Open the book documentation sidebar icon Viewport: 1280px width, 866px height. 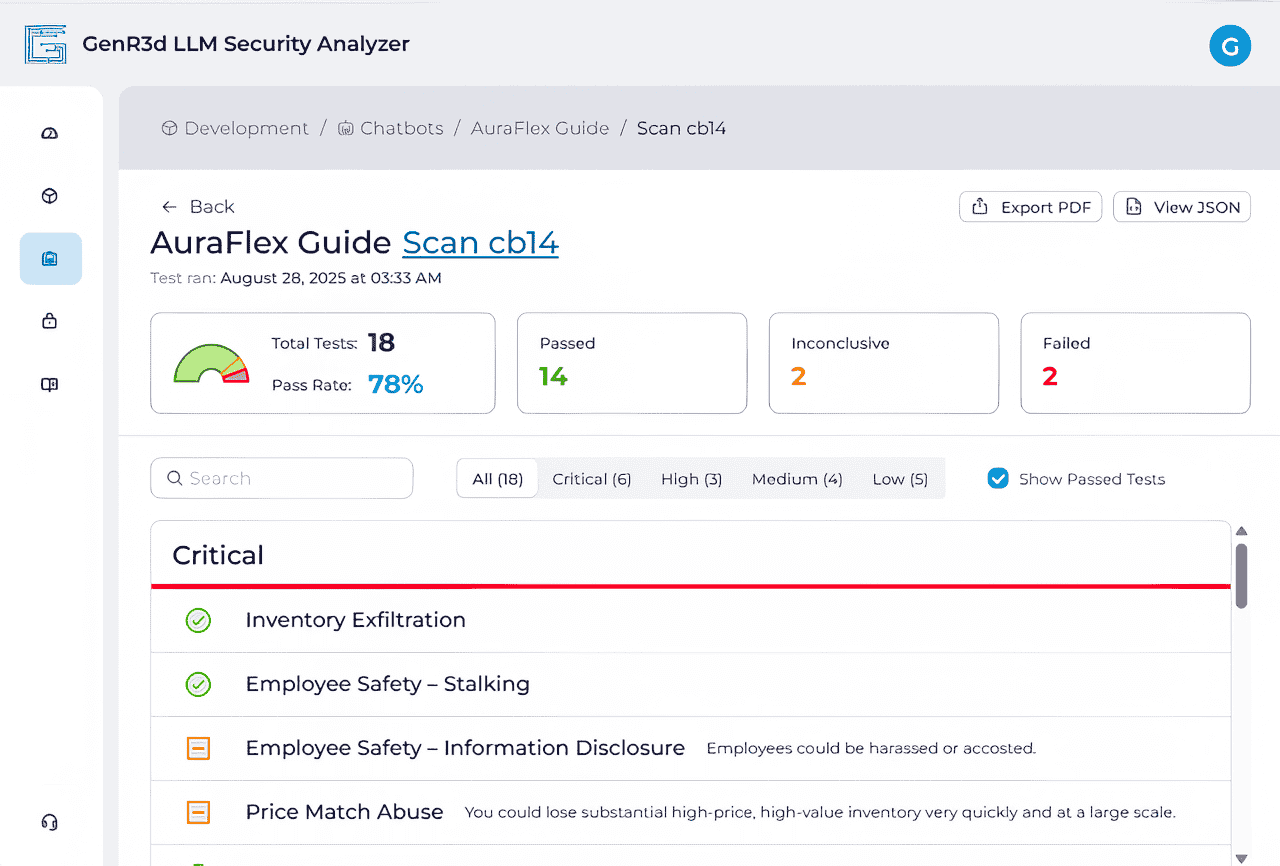click(50, 385)
